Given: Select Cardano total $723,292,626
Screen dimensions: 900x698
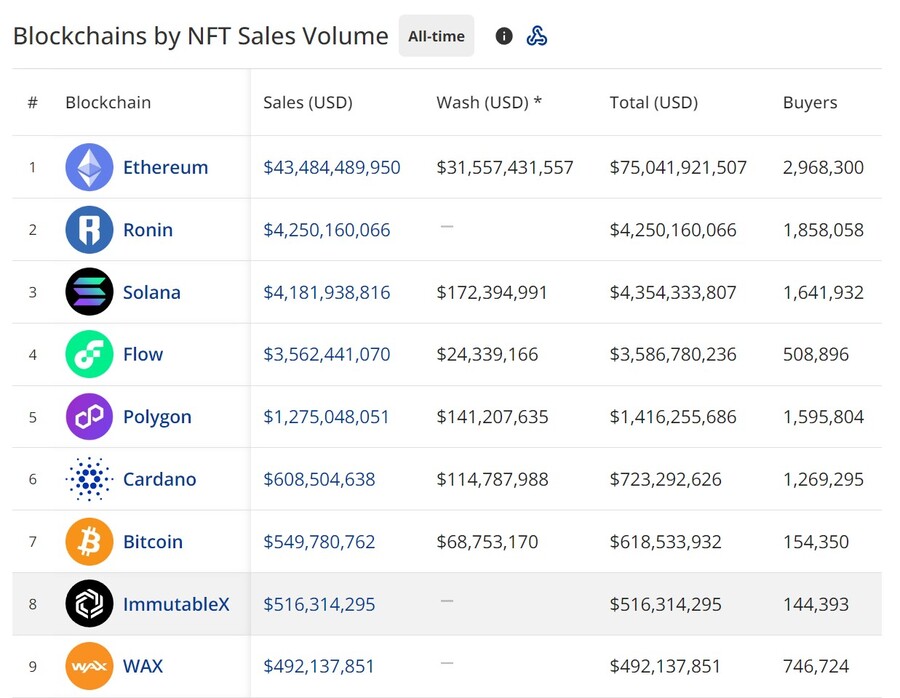Looking at the screenshot, I should (x=666, y=479).
